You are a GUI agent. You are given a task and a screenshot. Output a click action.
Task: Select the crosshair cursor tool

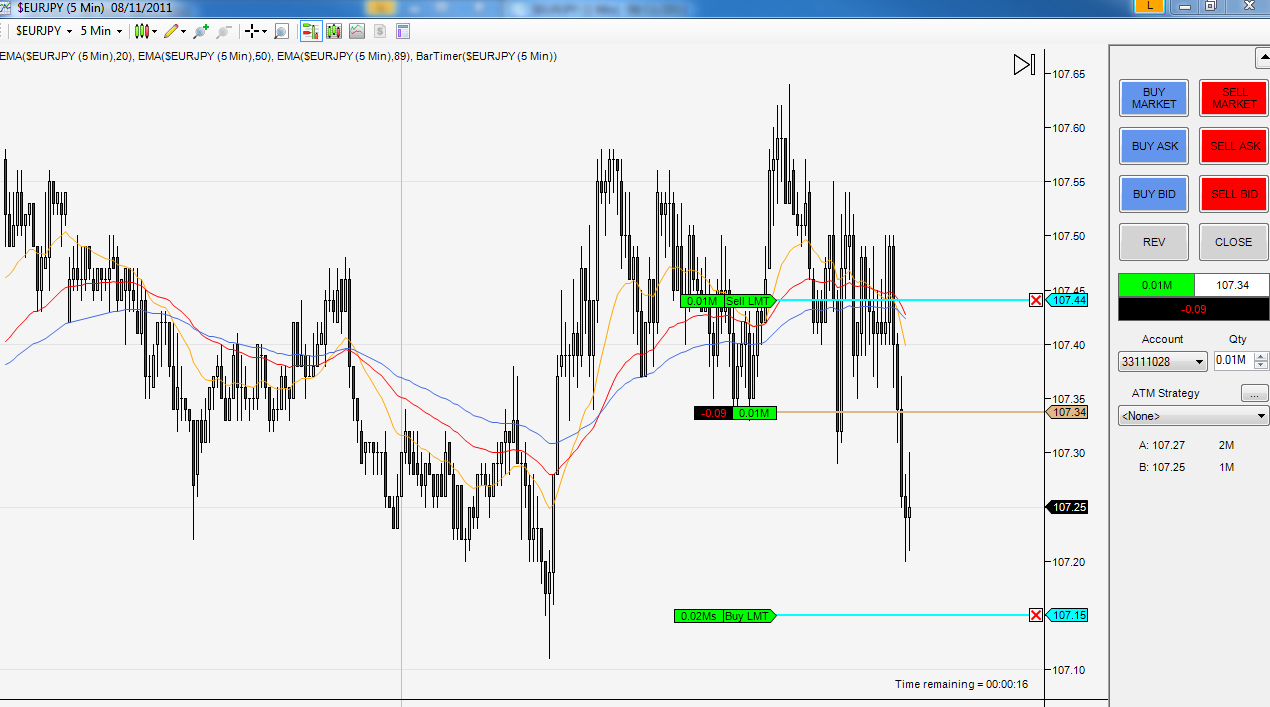click(252, 31)
